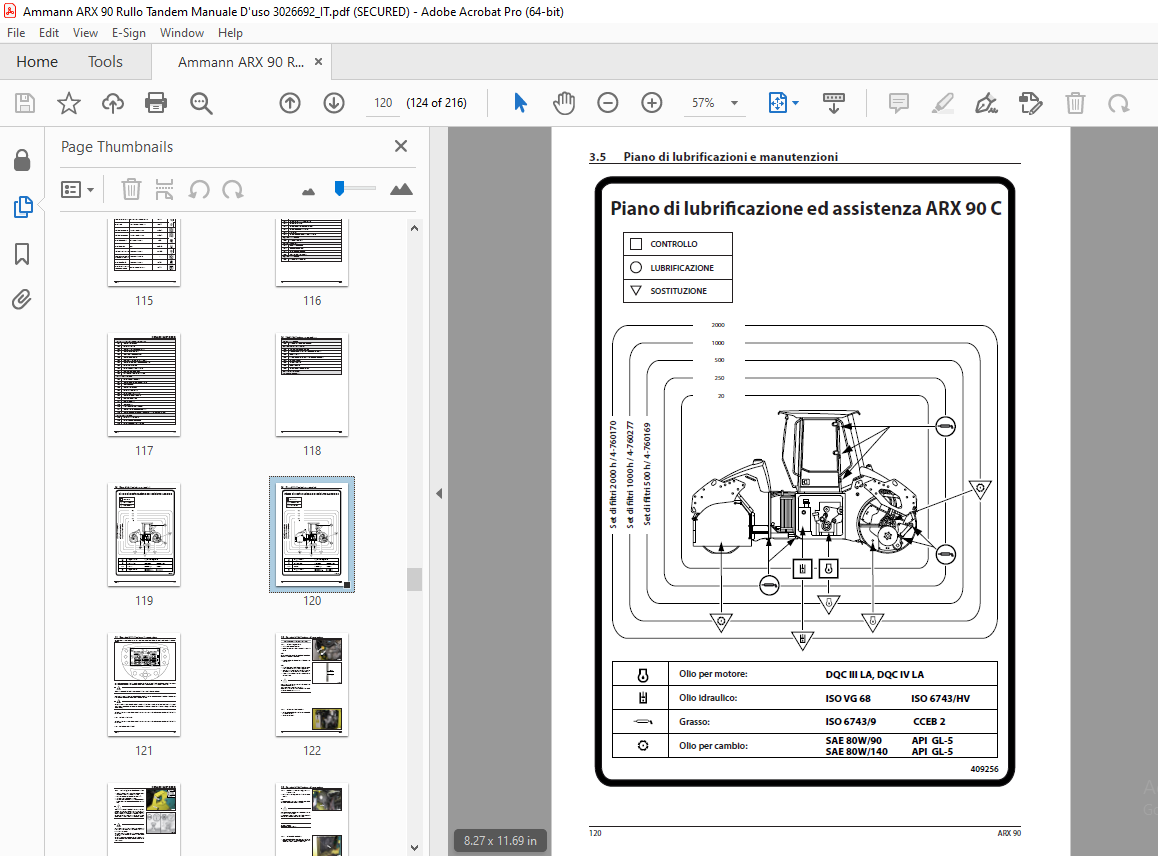Open the zoom percentage dropdown
Viewport: 1158px width, 856px height.
pos(735,103)
